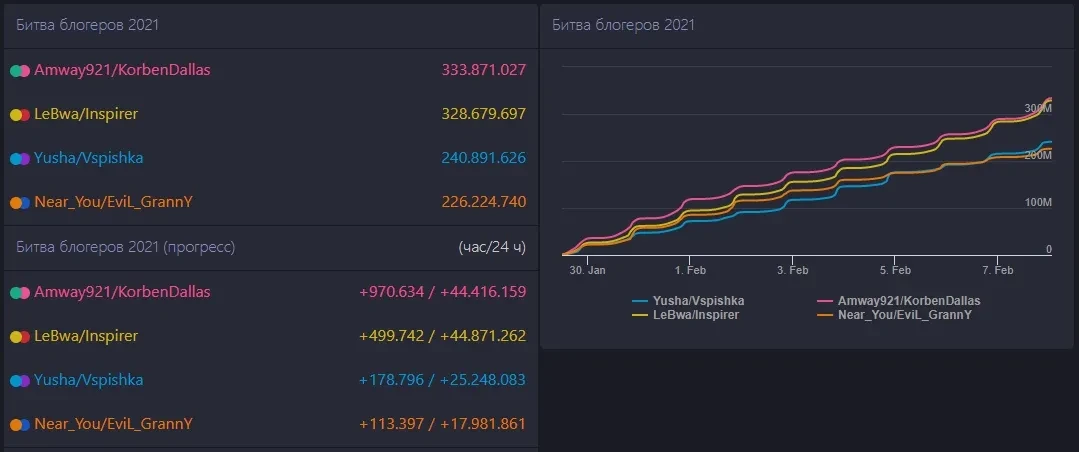This screenshot has height=452, width=1079.
Task: Click the Amway921/KorbenDallas color line in the chart legend
Action: pyautogui.click(x=826, y=300)
